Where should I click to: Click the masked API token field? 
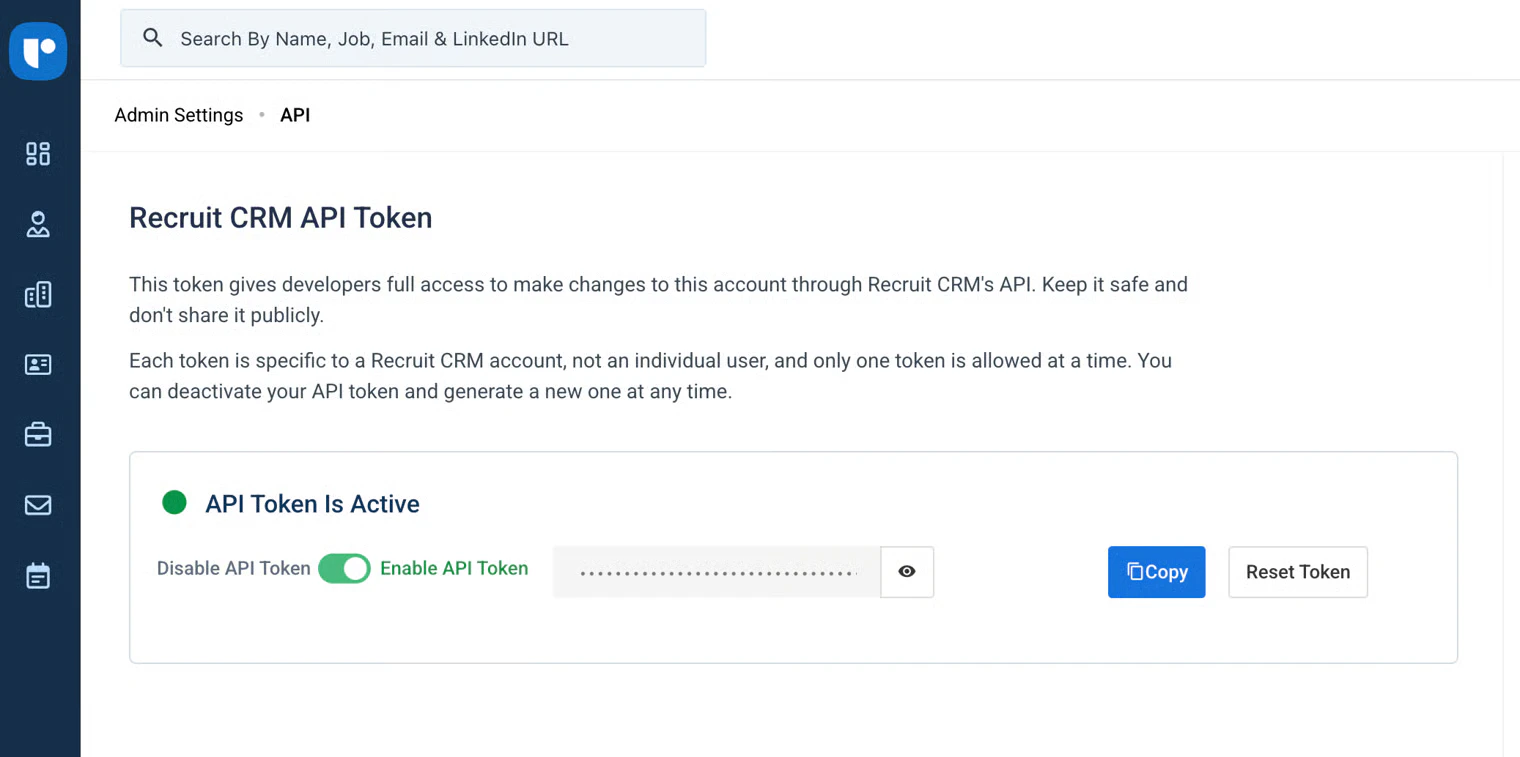717,572
